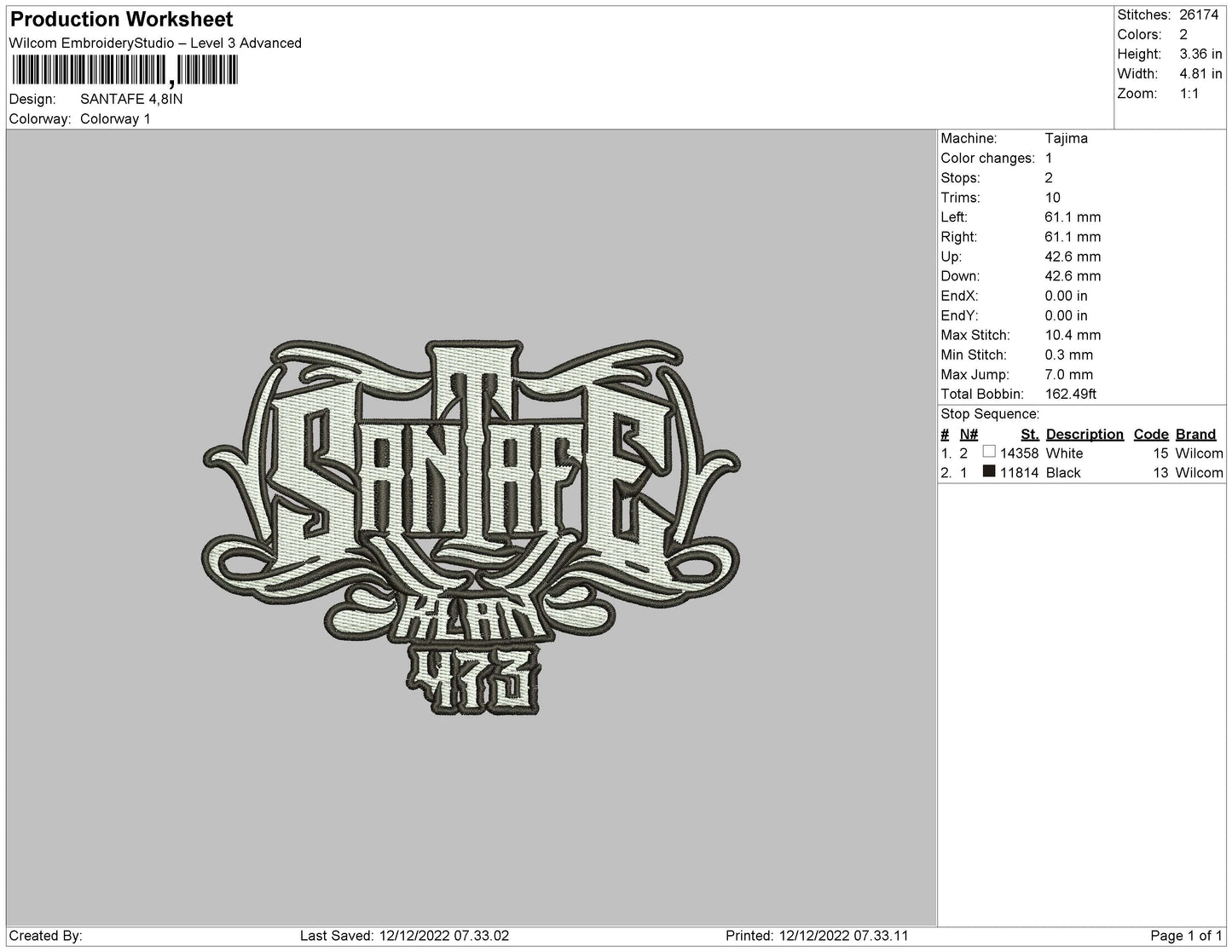This screenshot has width=1232, height=952.
Task: Click the Page 1 of 1 indicator
Action: (1186, 936)
